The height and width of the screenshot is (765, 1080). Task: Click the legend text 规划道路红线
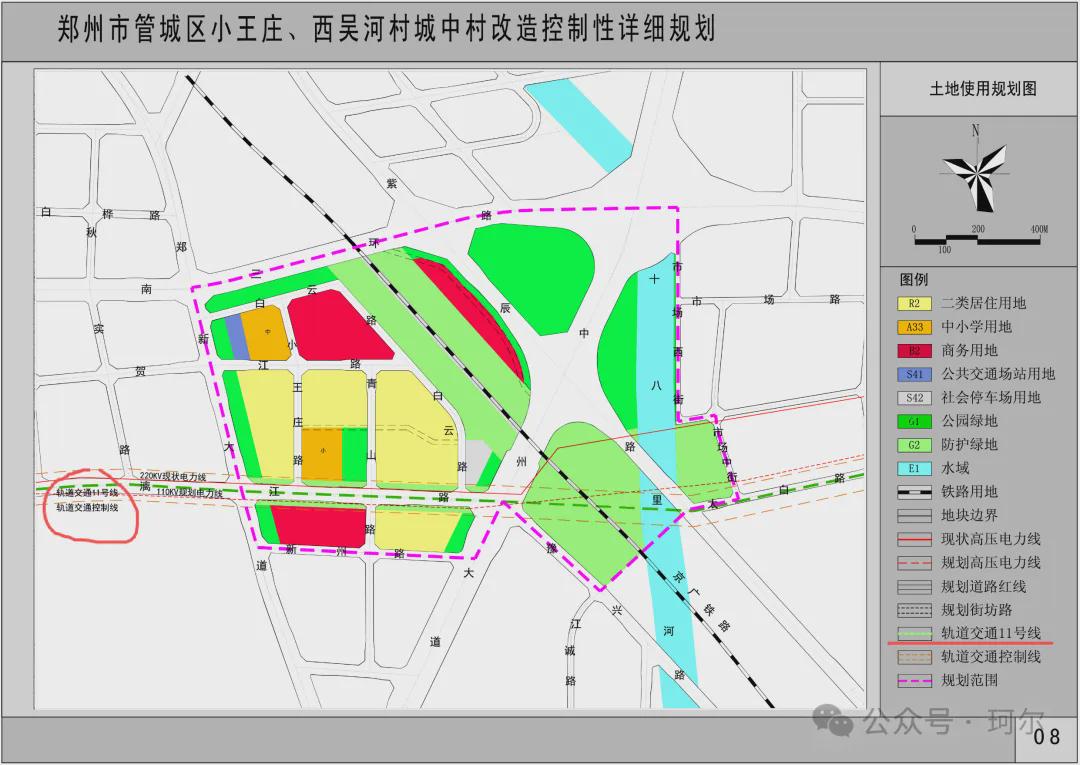(984, 586)
